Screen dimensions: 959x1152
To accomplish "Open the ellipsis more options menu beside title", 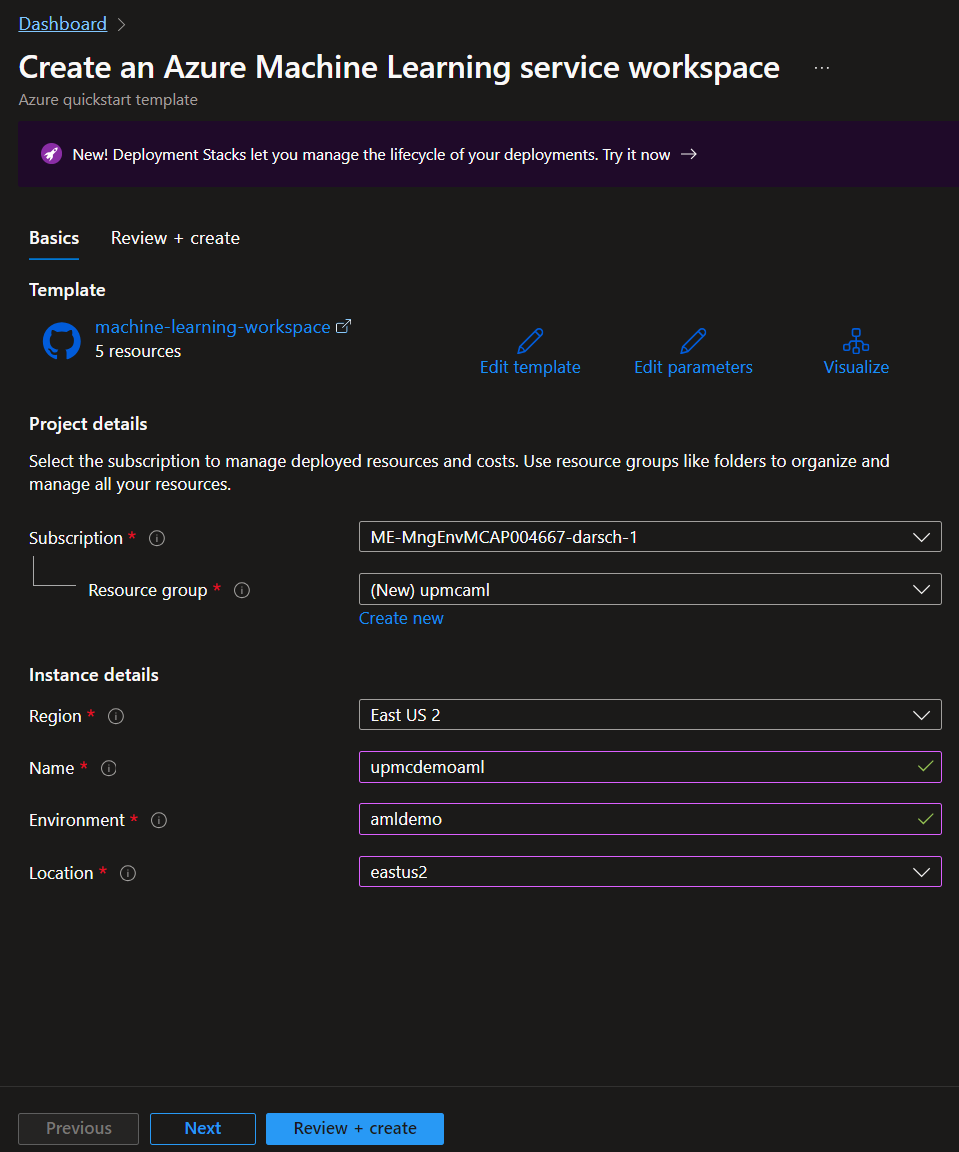I will point(822,68).
